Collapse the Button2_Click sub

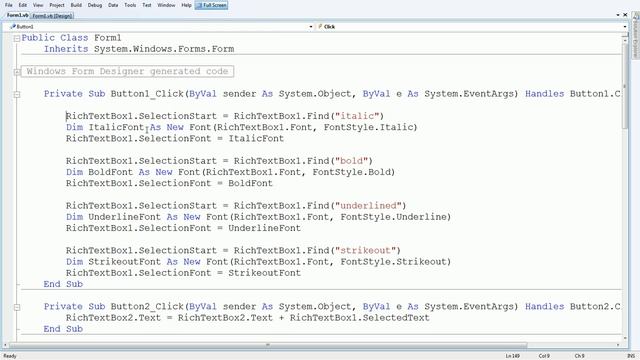pyautogui.click(x=17, y=307)
